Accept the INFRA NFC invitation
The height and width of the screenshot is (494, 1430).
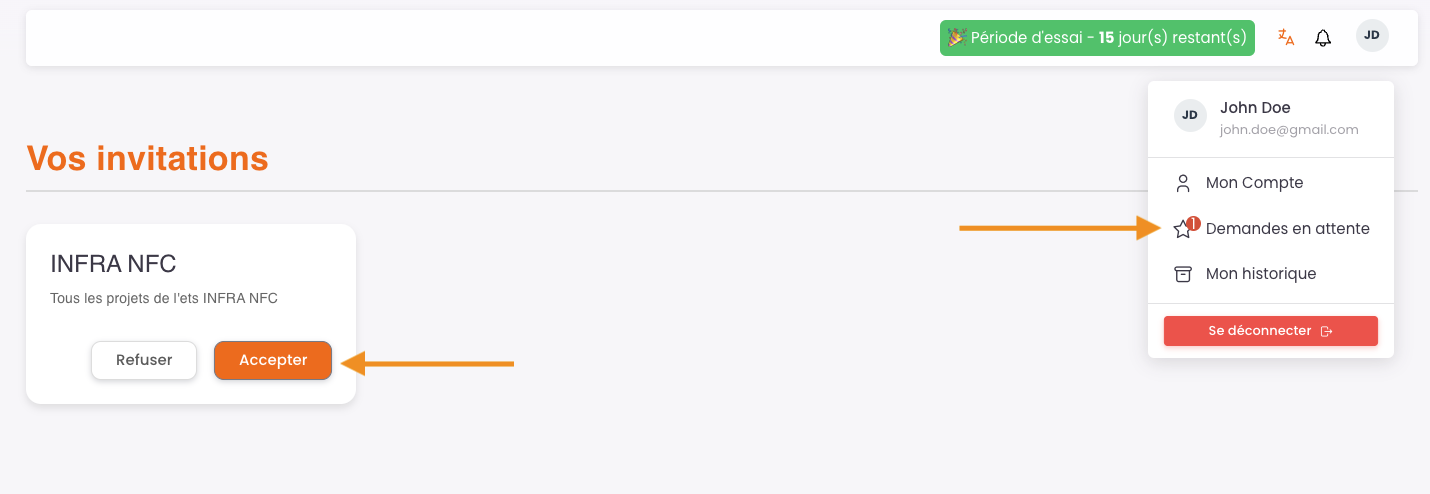(273, 360)
